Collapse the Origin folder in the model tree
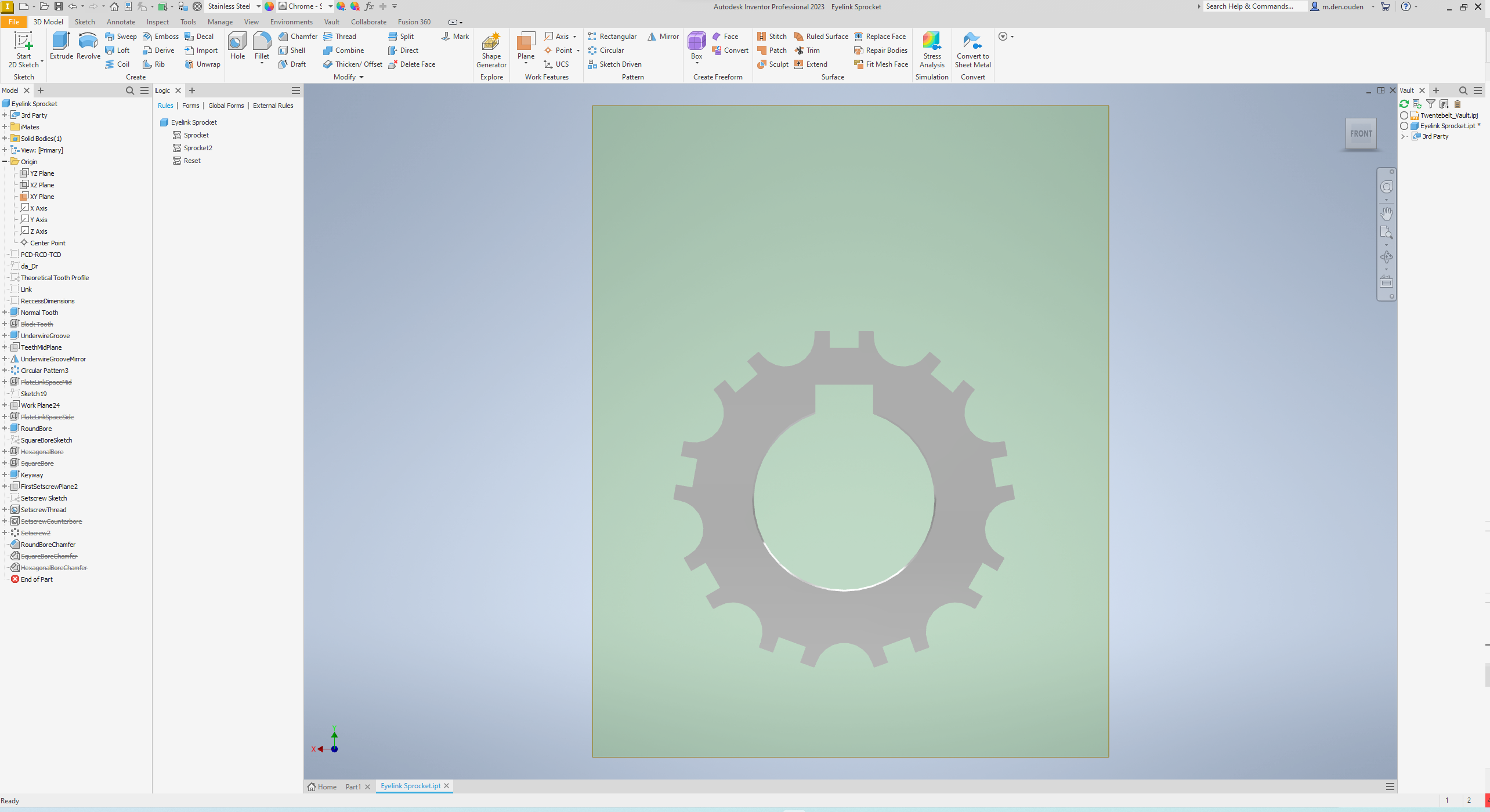Screen dimensions: 1490x812 5,161
